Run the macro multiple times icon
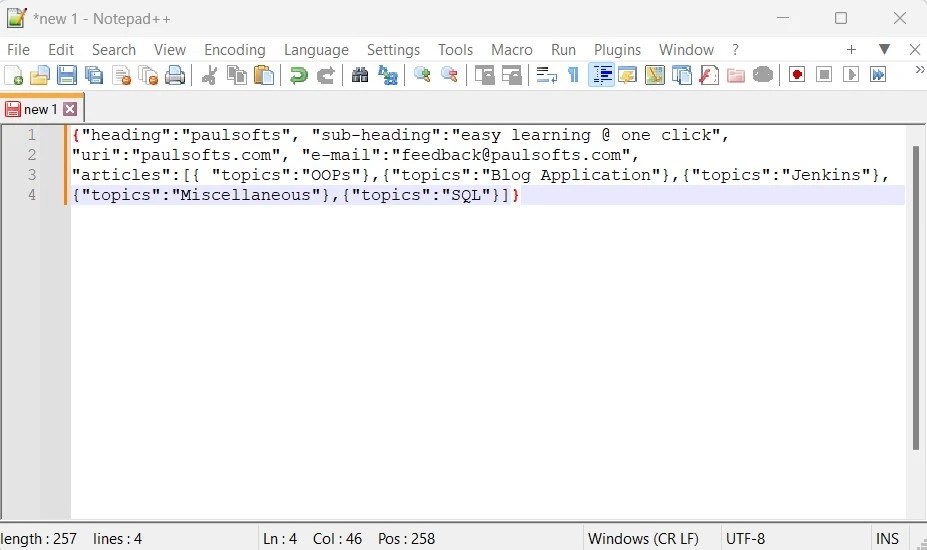The width and height of the screenshot is (927, 550). pyautogui.click(x=878, y=75)
